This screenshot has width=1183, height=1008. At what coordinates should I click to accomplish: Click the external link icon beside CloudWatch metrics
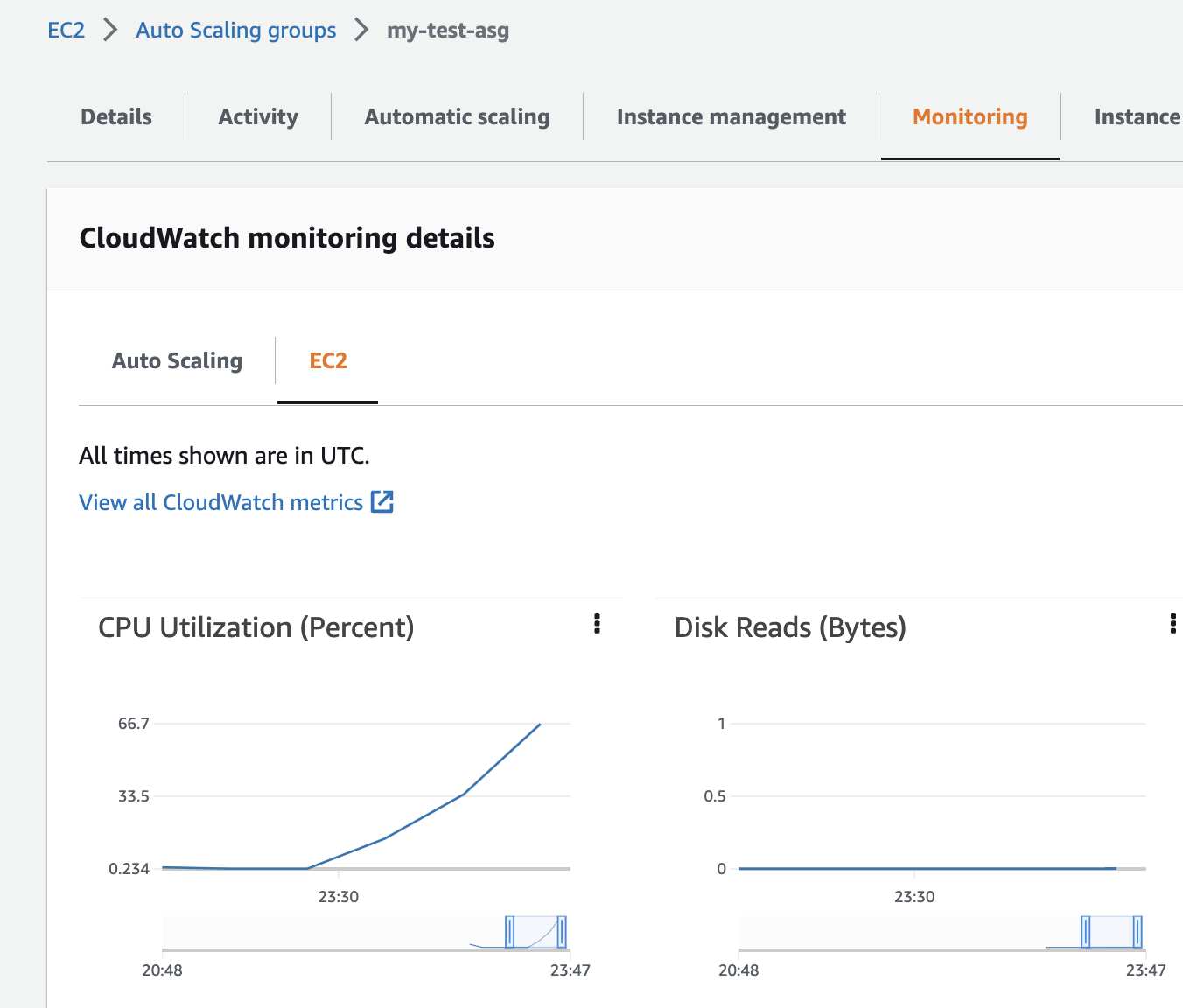click(382, 502)
